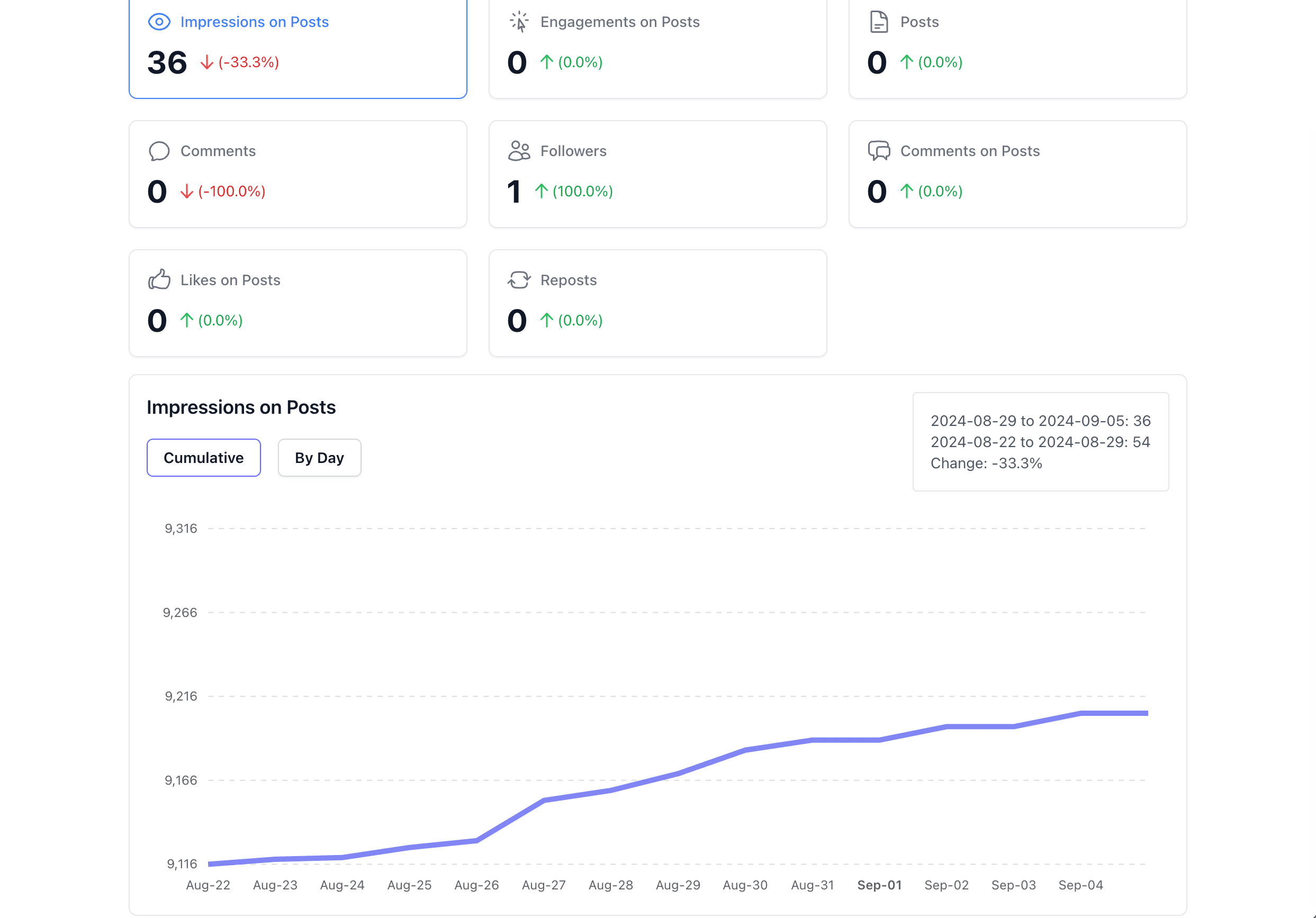This screenshot has width=1316, height=918.
Task: Click the bold Sep-01 x-axis label
Action: tap(879, 885)
